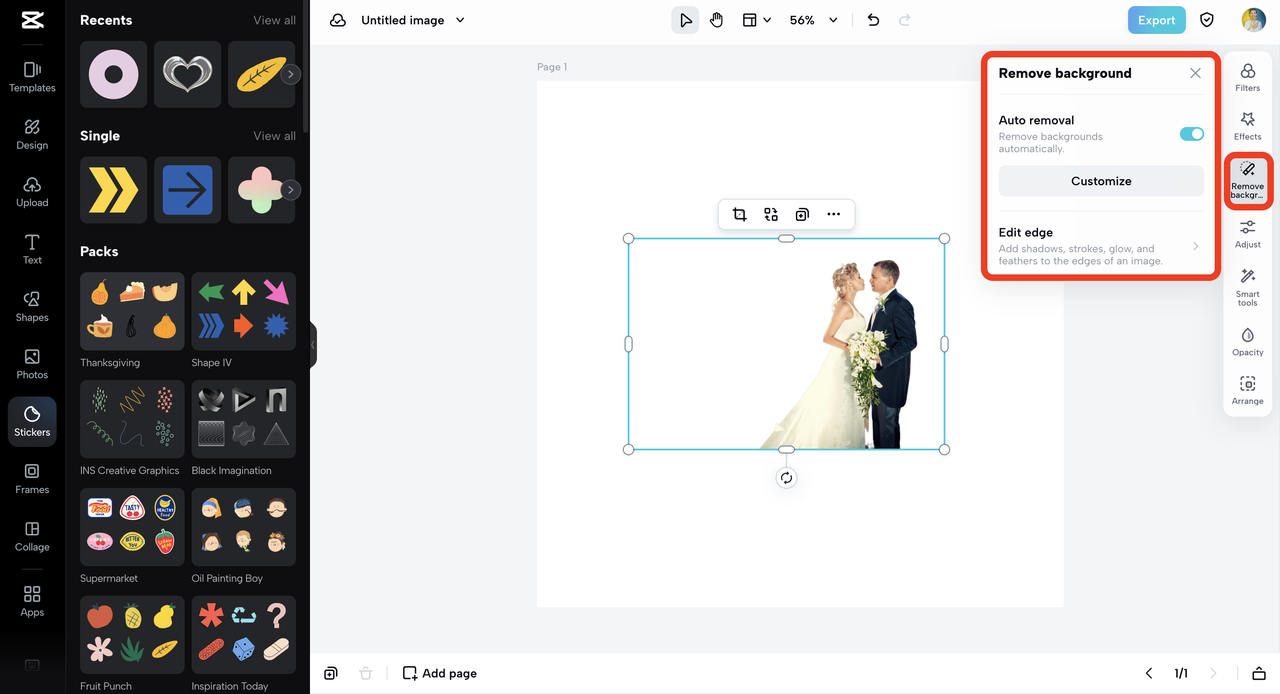Open Adjust in right toolbar
The width and height of the screenshot is (1280, 694).
click(1248, 234)
